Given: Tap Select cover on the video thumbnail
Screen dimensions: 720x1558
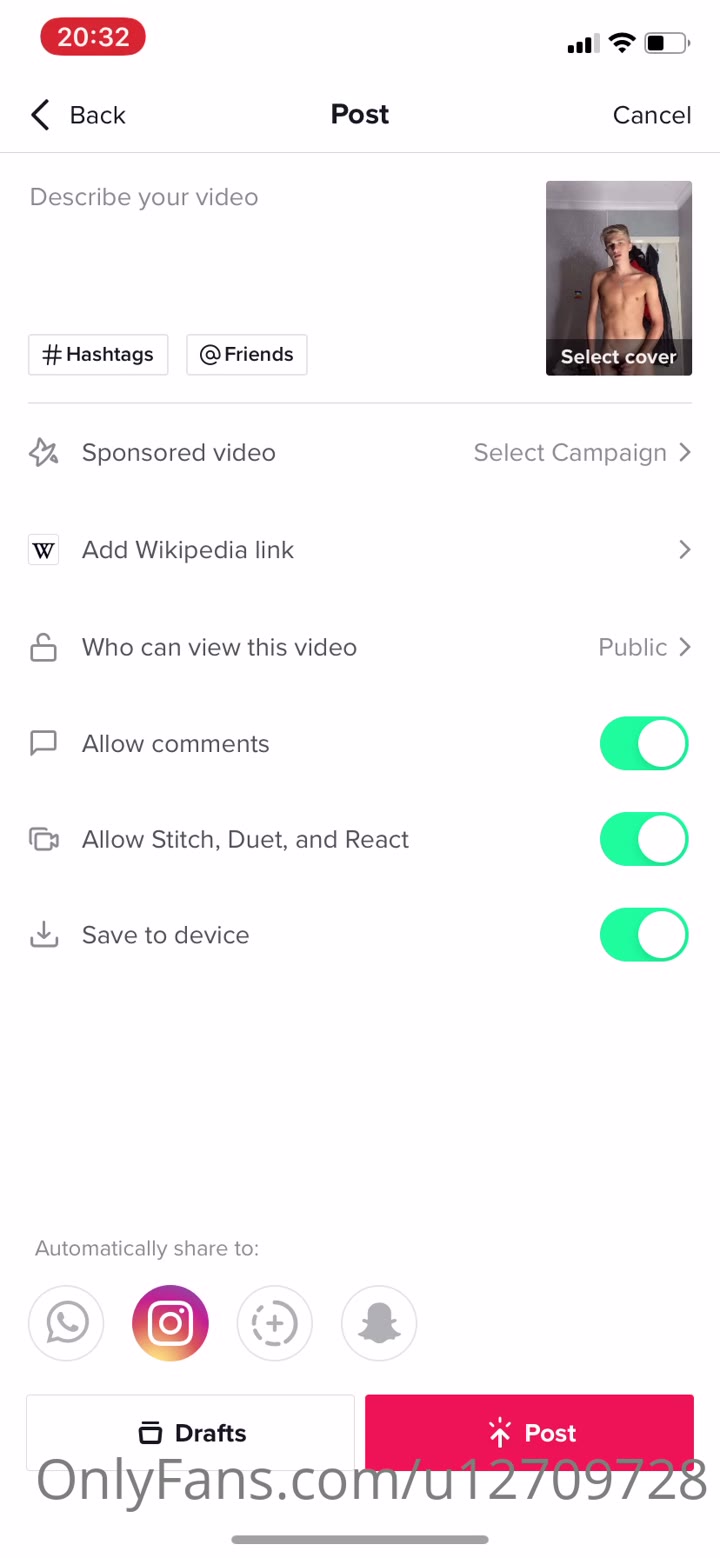Looking at the screenshot, I should point(618,356).
